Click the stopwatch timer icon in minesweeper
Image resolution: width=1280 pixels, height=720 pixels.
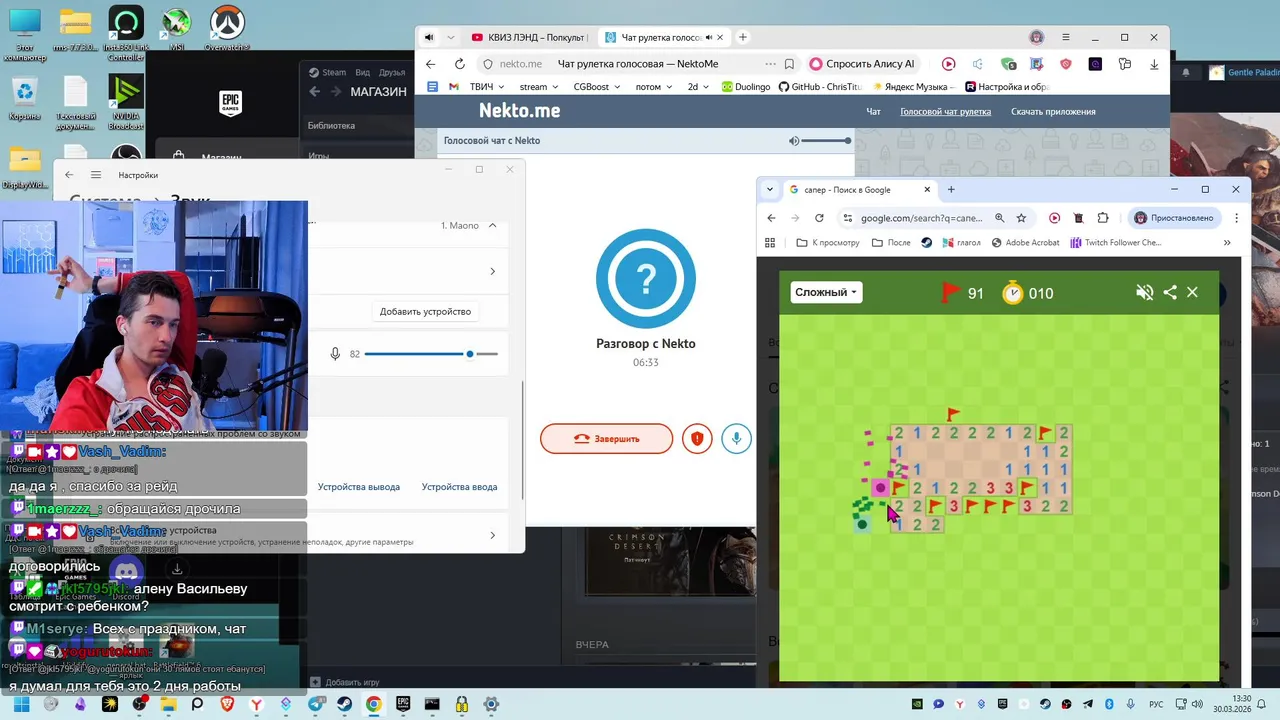tap(1013, 293)
